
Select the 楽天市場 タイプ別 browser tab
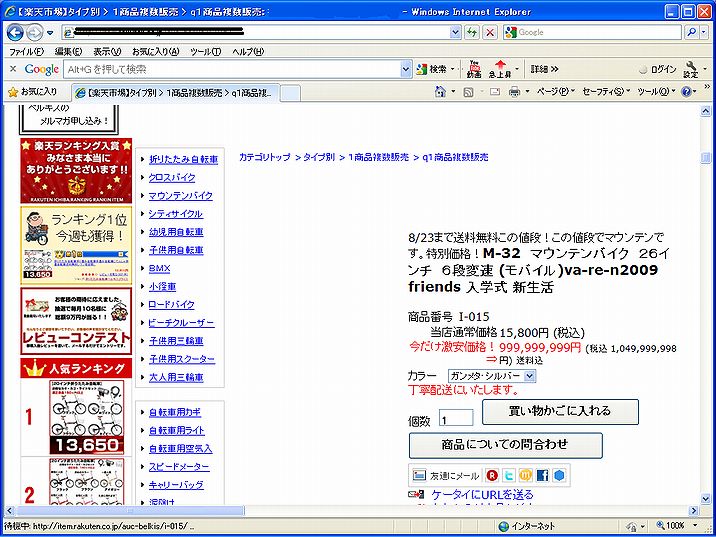[174, 93]
